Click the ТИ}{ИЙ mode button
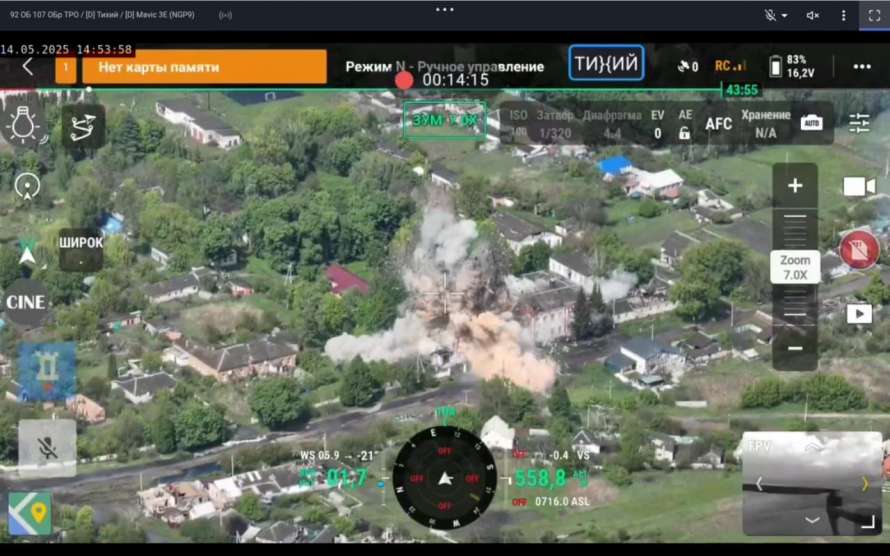Screen dimensions: 890x556 (606, 63)
